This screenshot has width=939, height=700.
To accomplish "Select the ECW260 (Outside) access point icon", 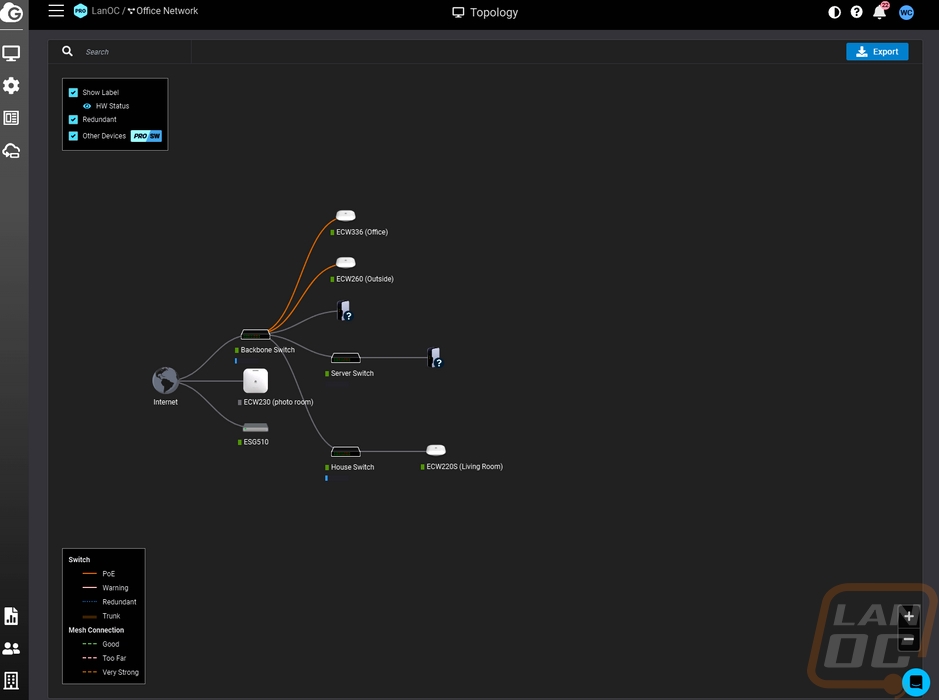I will click(346, 262).
